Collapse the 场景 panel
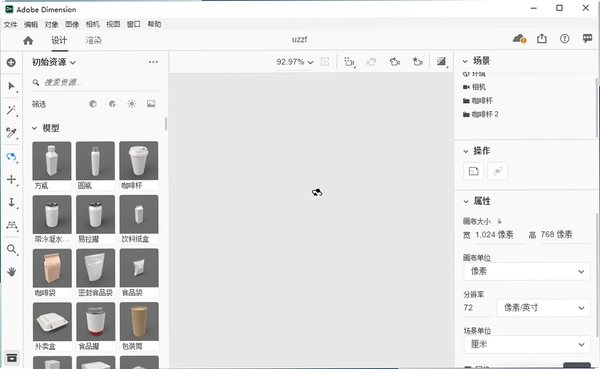 pos(465,61)
